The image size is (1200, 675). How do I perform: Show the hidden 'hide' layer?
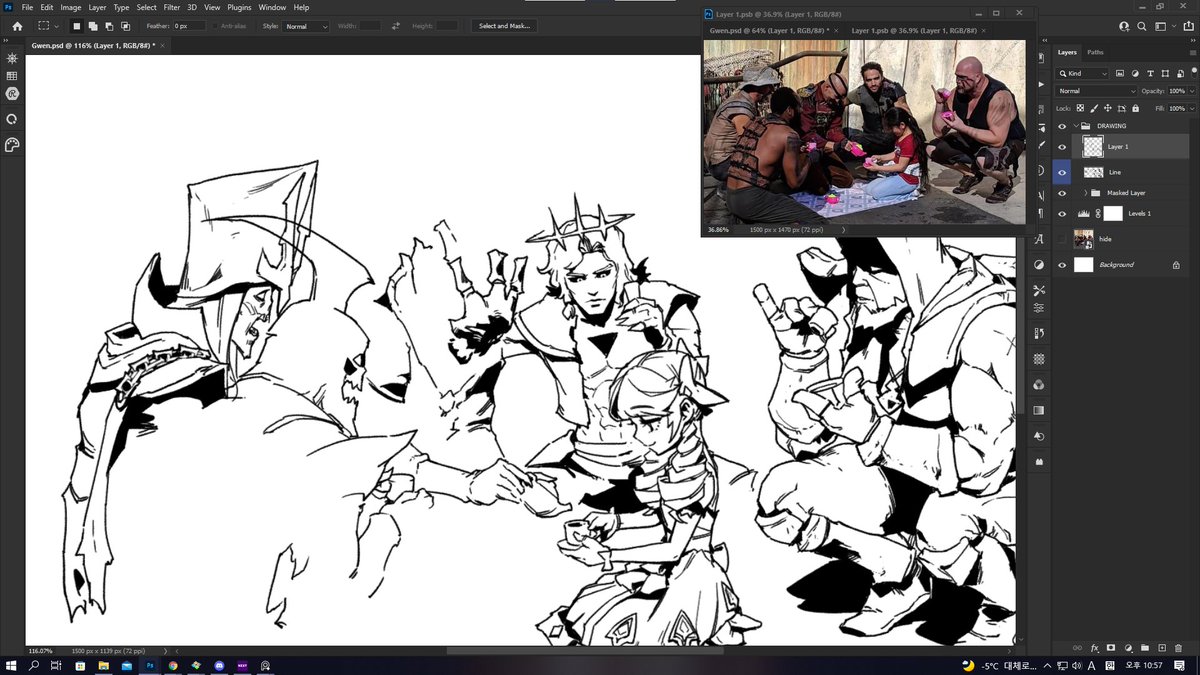(x=1062, y=239)
